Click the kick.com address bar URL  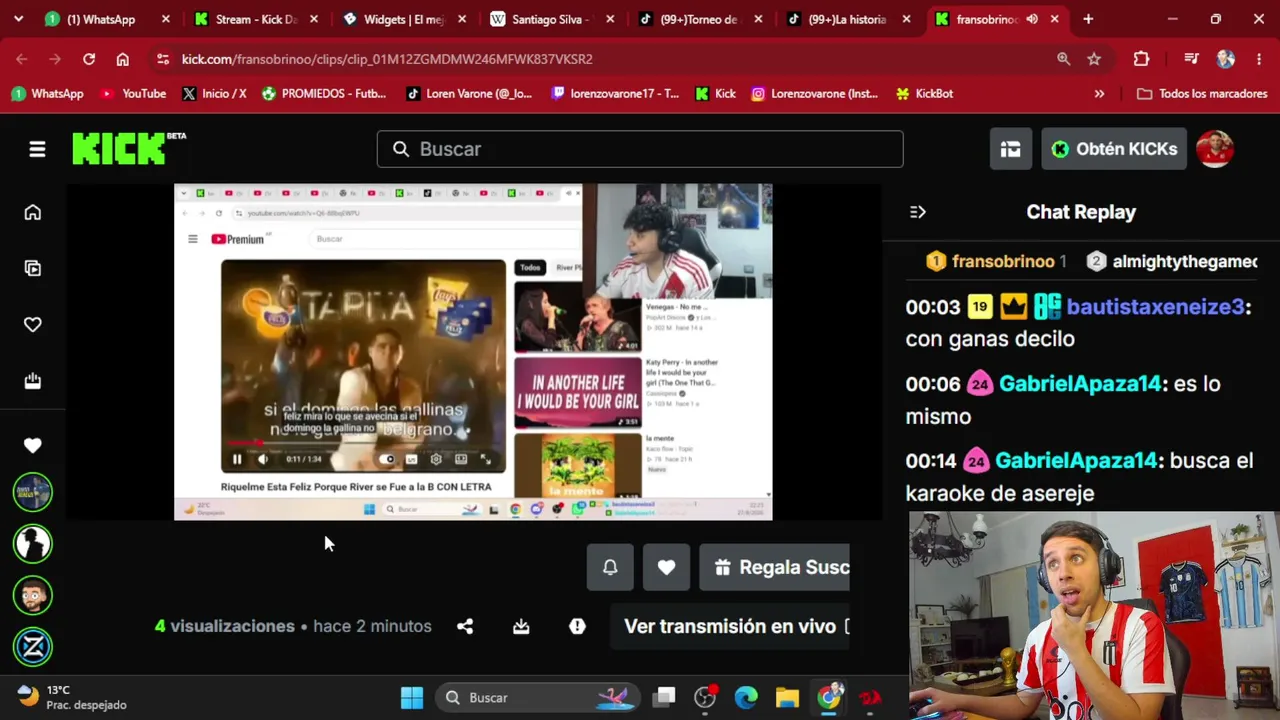tap(387, 59)
